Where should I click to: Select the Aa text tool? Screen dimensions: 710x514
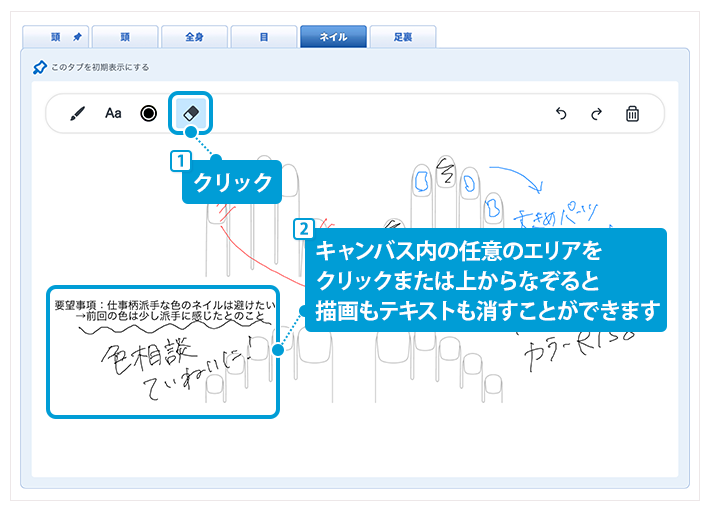coord(113,113)
